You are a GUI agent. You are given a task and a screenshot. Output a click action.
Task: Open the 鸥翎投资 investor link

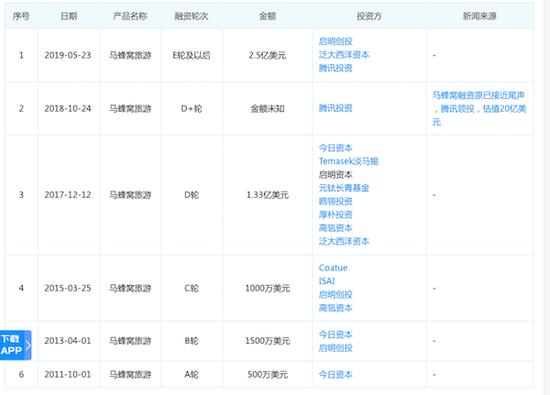point(335,201)
